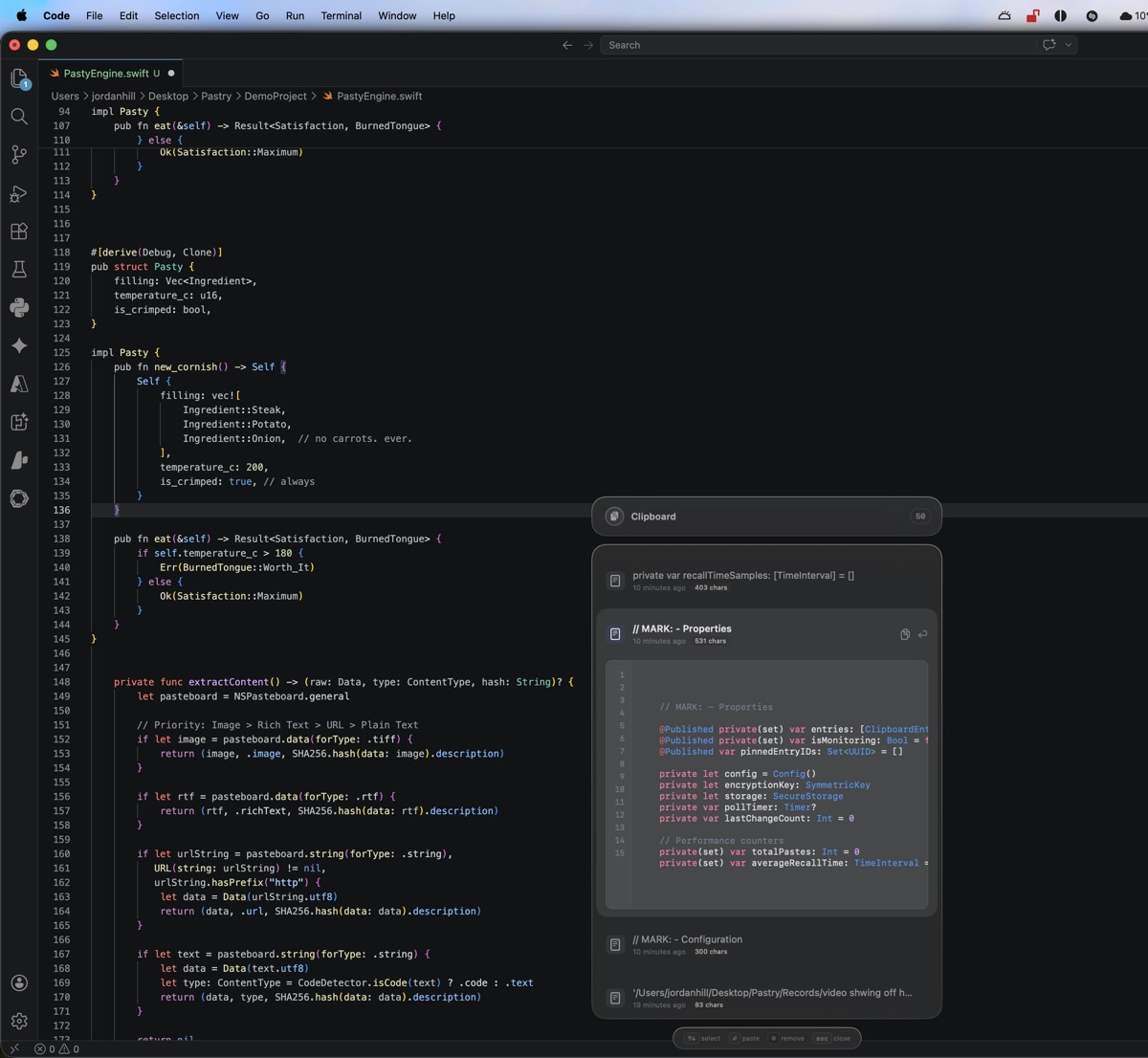Screen dimensions: 1148x1058
Task: Open the Explorer view in the Activity Bar
Action: pos(19,78)
